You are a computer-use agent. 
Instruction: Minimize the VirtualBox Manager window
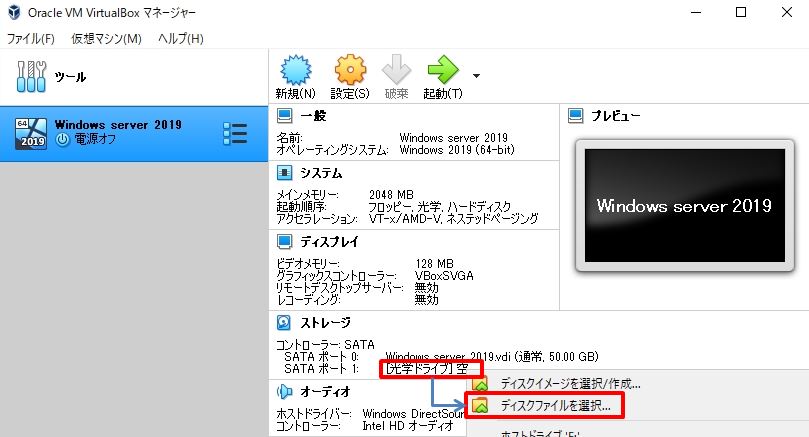696,12
